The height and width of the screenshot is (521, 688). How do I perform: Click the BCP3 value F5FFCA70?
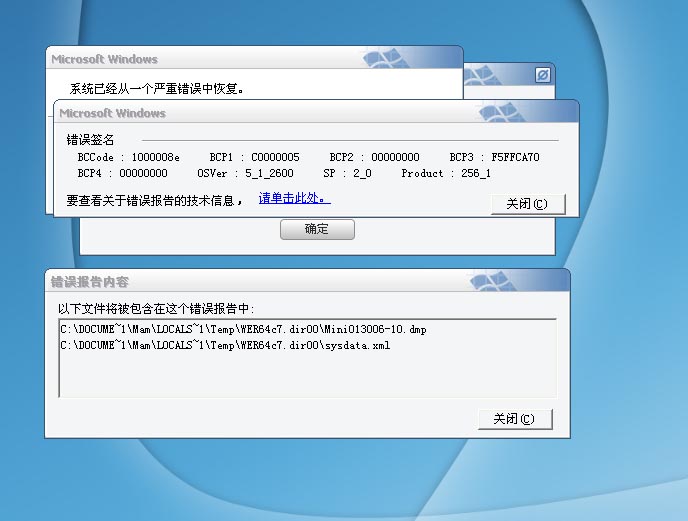point(515,157)
